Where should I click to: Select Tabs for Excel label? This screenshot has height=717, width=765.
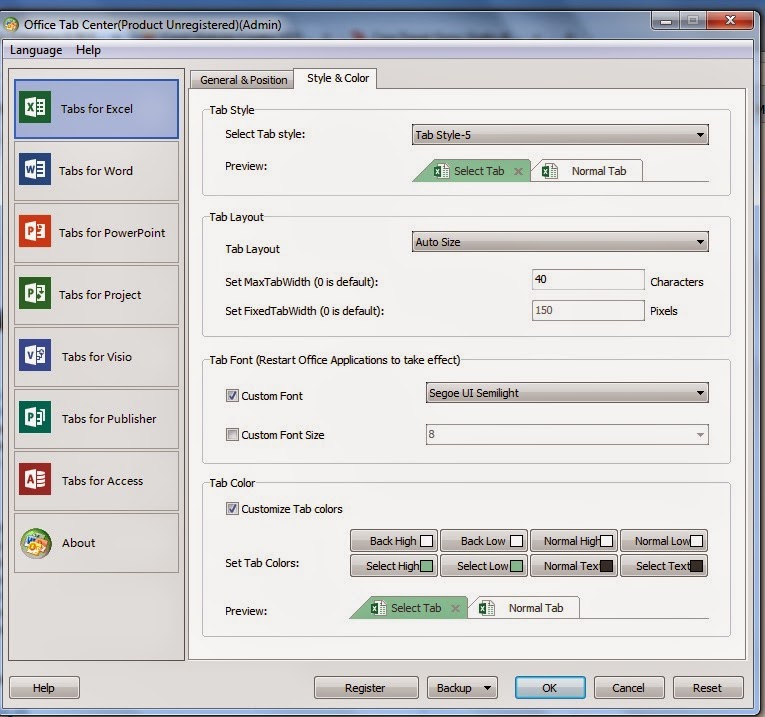point(97,109)
